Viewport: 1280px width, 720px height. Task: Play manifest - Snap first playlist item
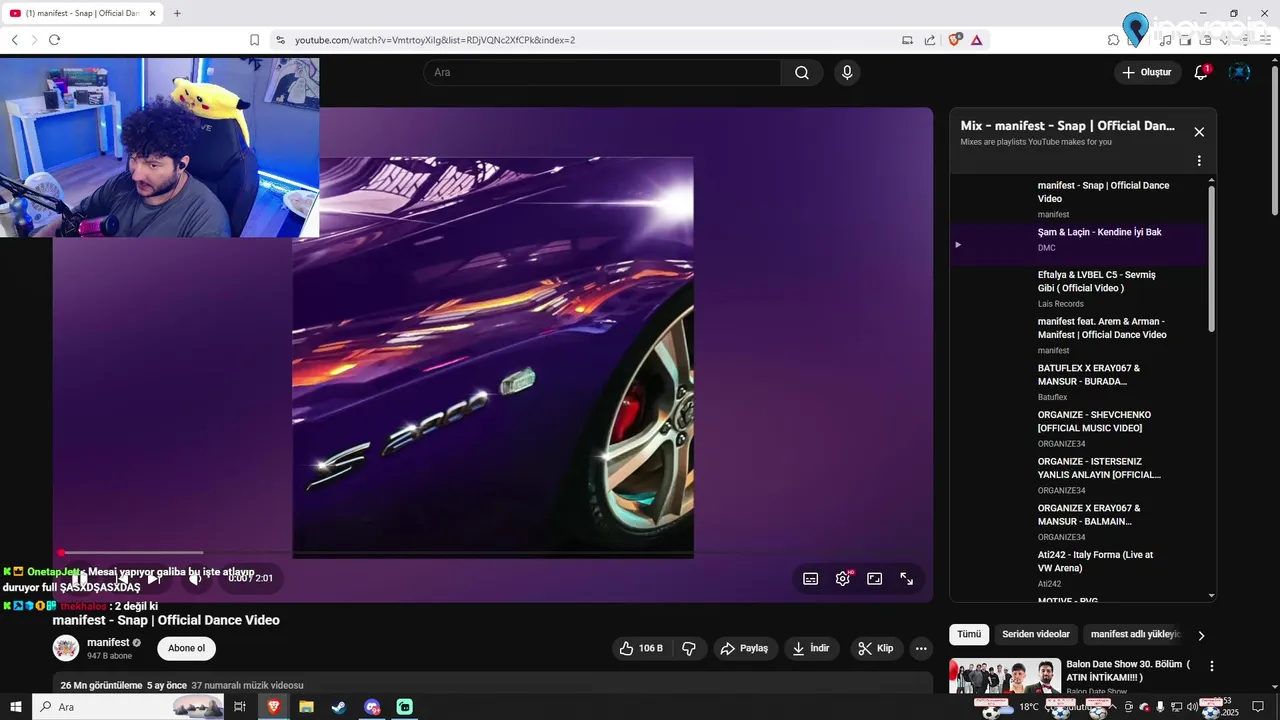tap(1078, 199)
